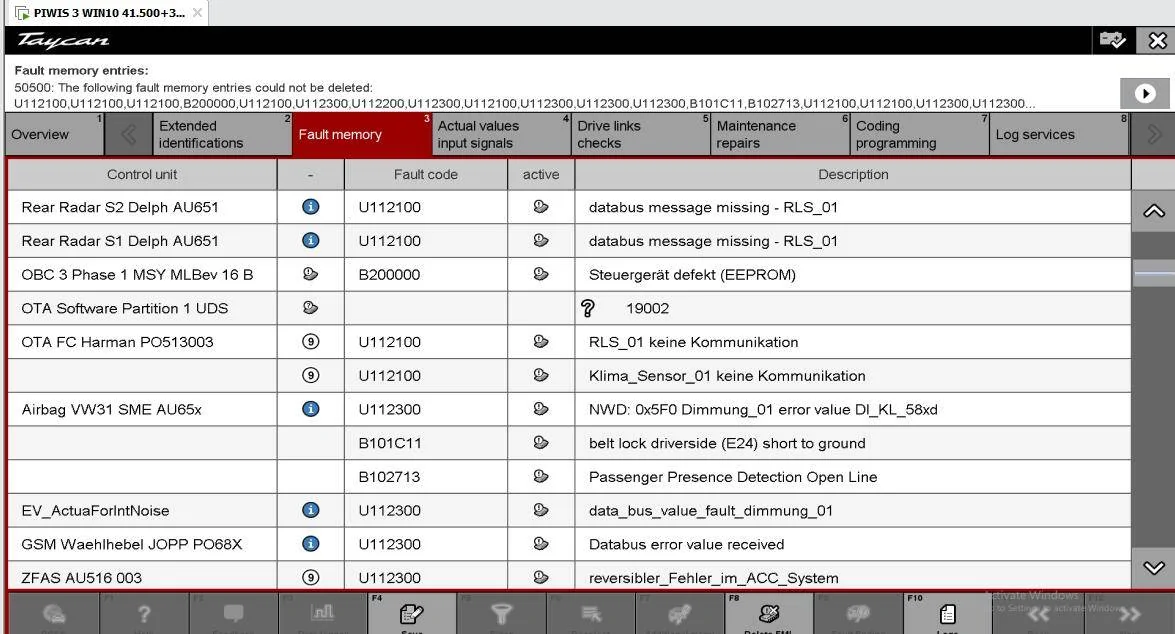1175x634 pixels.
Task: Click scroll down chevron of fault list
Action: coord(1153,567)
